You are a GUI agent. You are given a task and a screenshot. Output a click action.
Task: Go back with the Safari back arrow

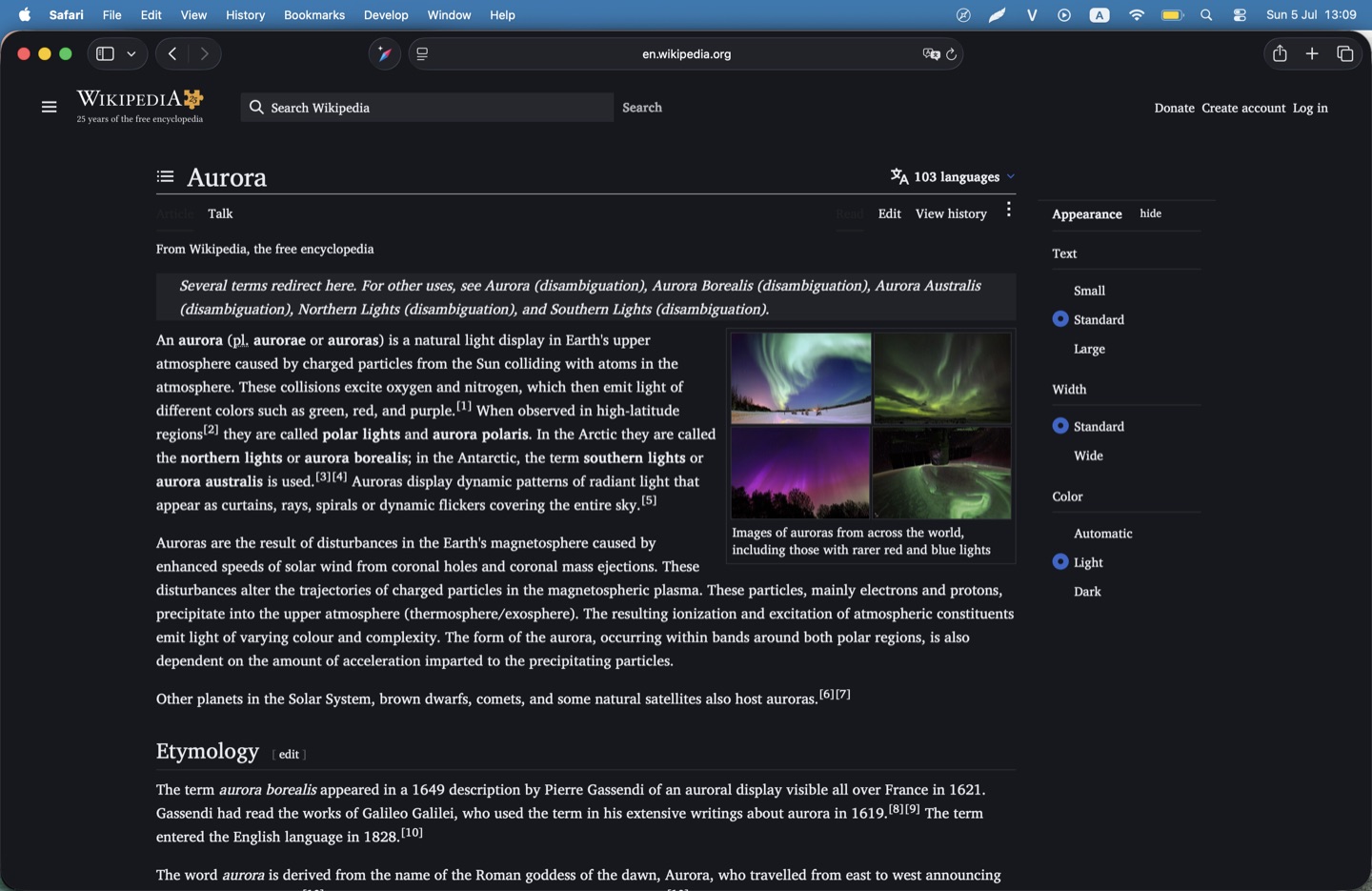[x=171, y=54]
